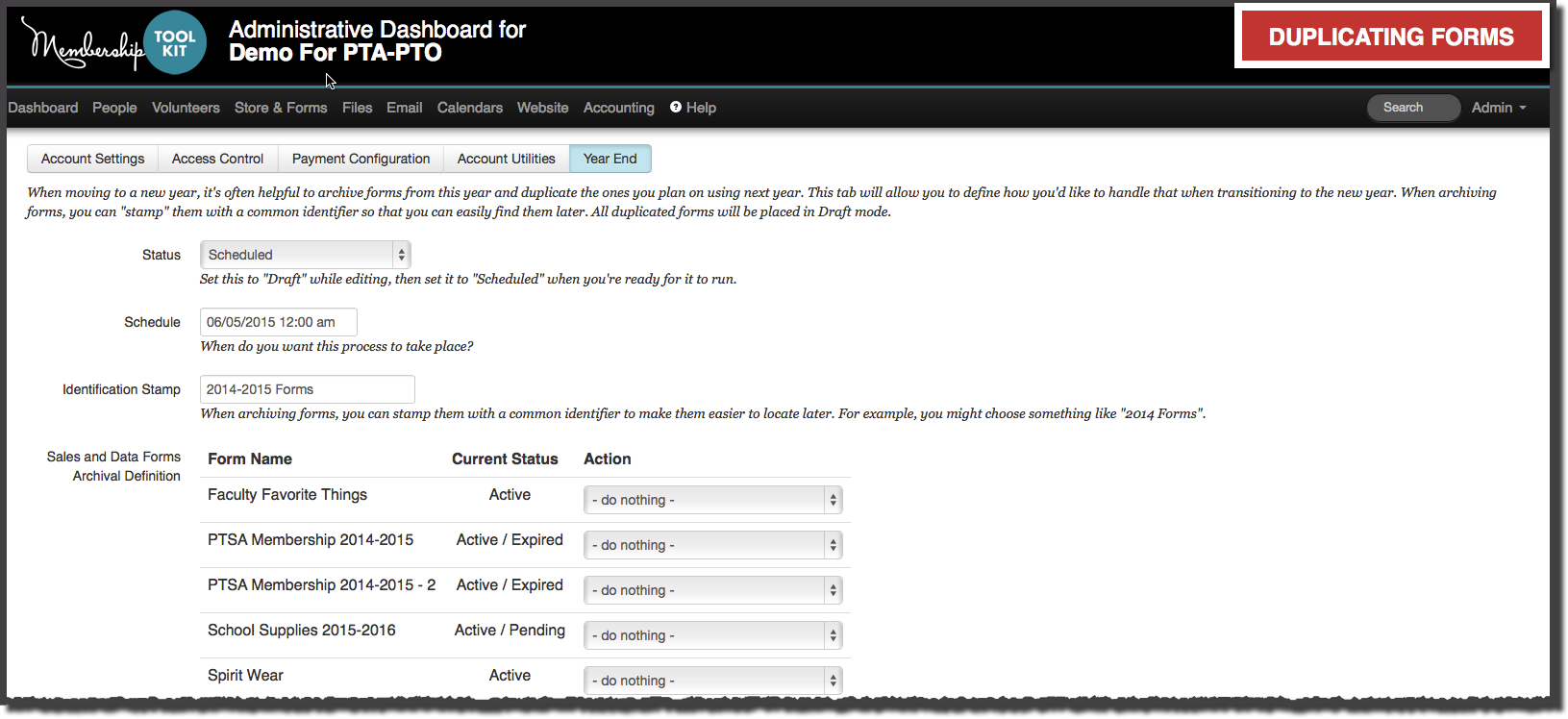This screenshot has height=719, width=1568.
Task: Open the Files menu
Action: tap(357, 108)
